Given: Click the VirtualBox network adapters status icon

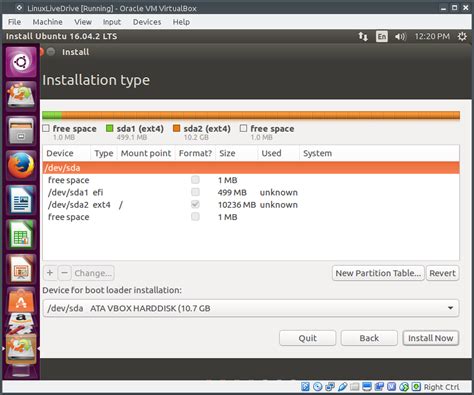Looking at the screenshot, I should [330, 387].
